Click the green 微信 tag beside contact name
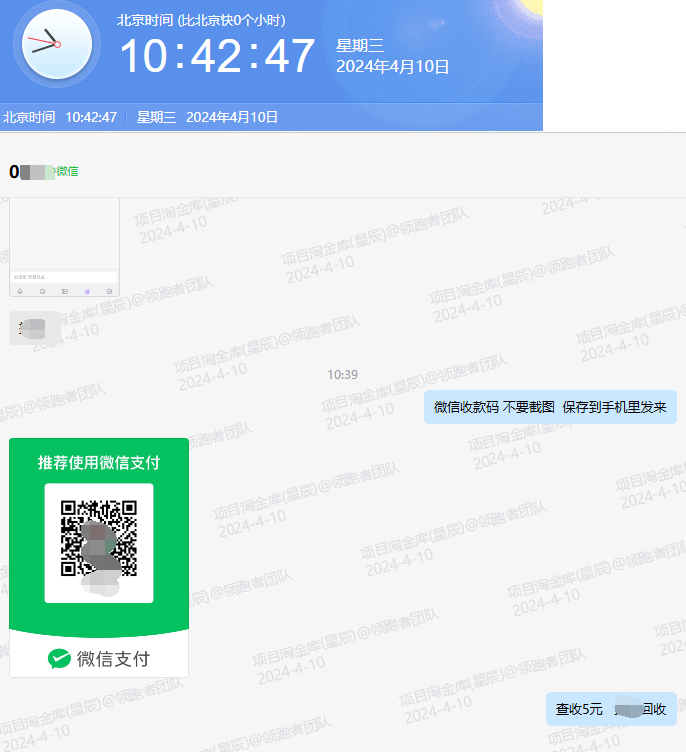The image size is (686, 752). (67, 171)
